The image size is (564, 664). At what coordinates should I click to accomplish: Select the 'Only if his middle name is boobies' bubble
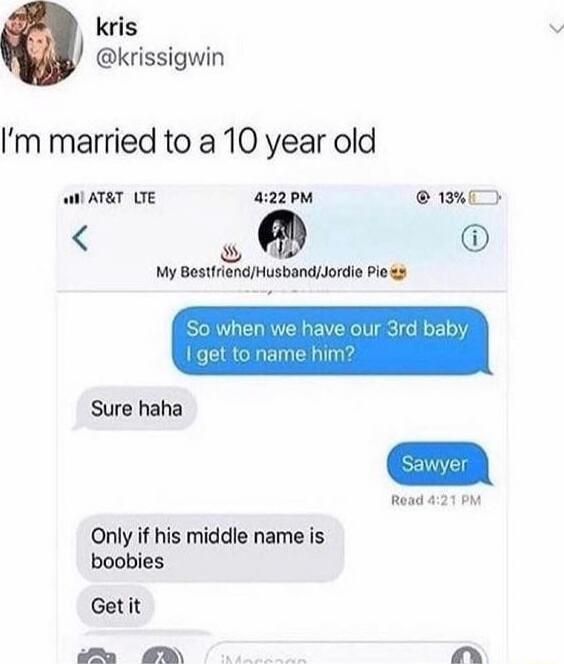[210, 548]
